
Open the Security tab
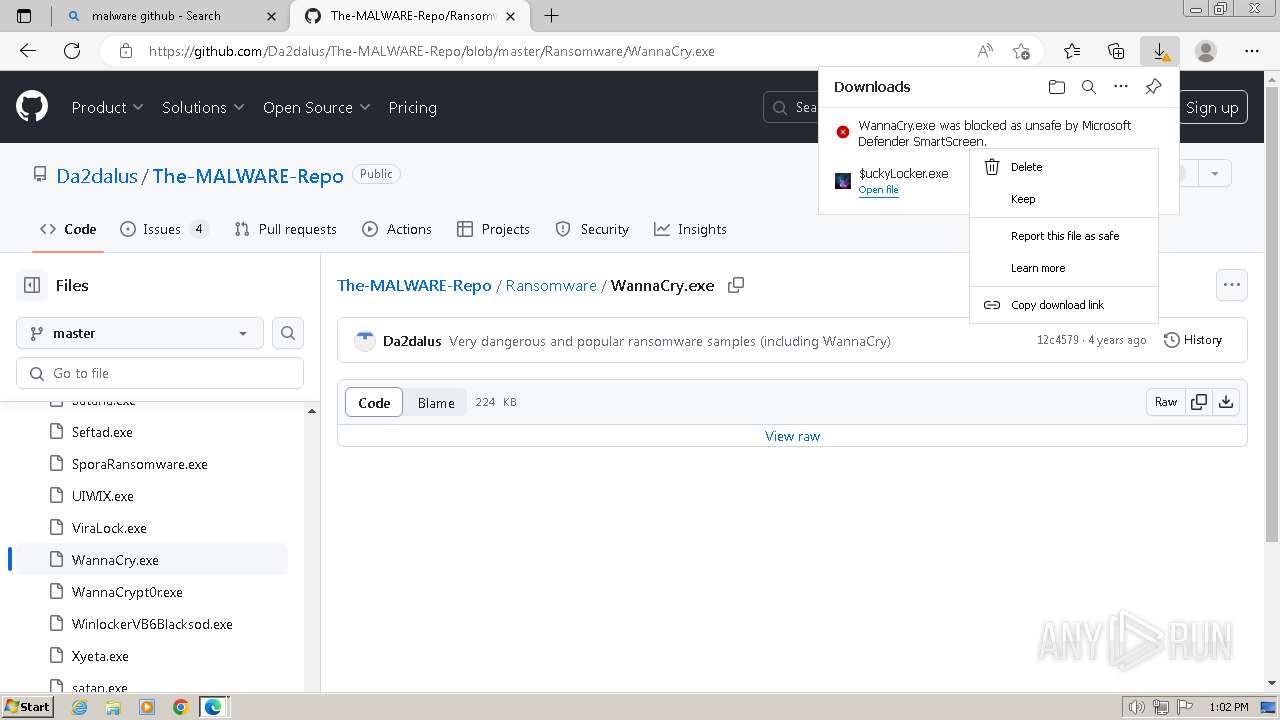point(592,229)
